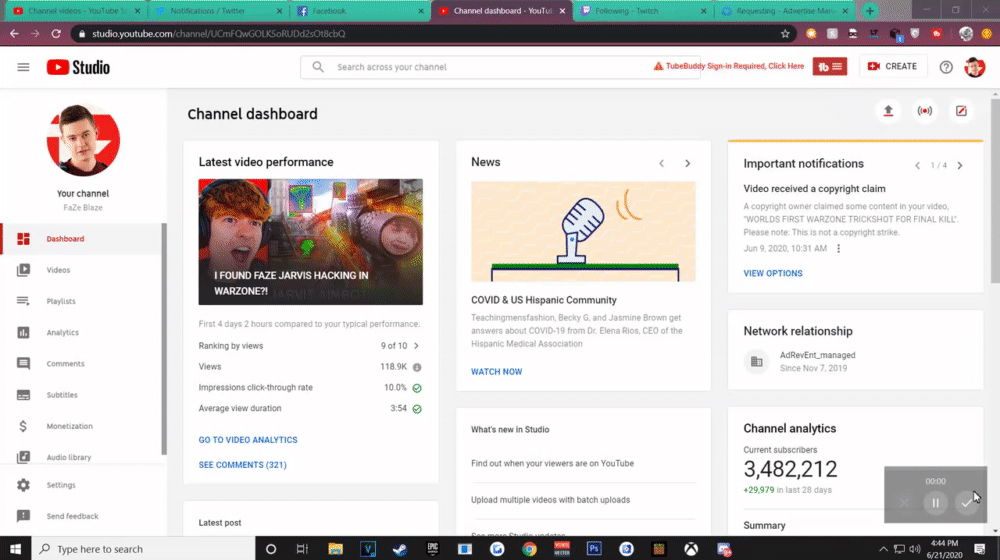Expand Ranking by views chevron

(x=416, y=346)
